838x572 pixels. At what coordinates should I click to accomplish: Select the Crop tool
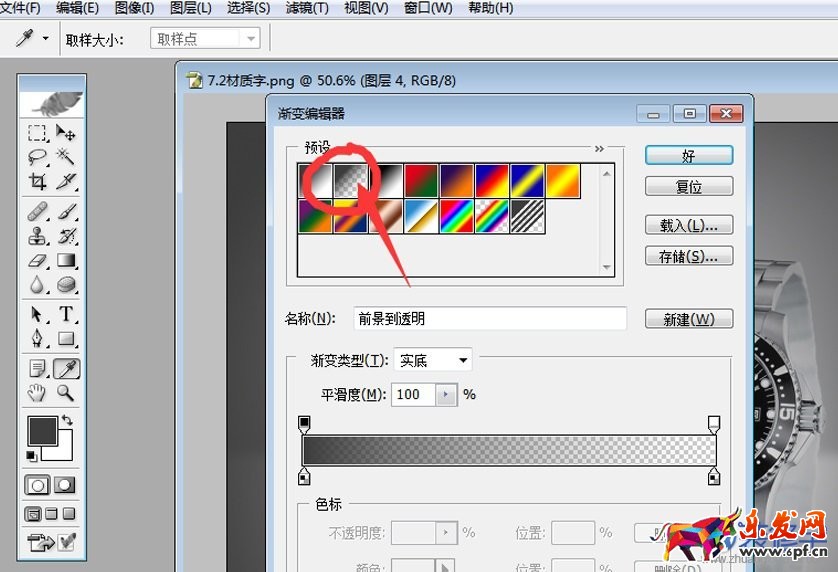tap(38, 182)
